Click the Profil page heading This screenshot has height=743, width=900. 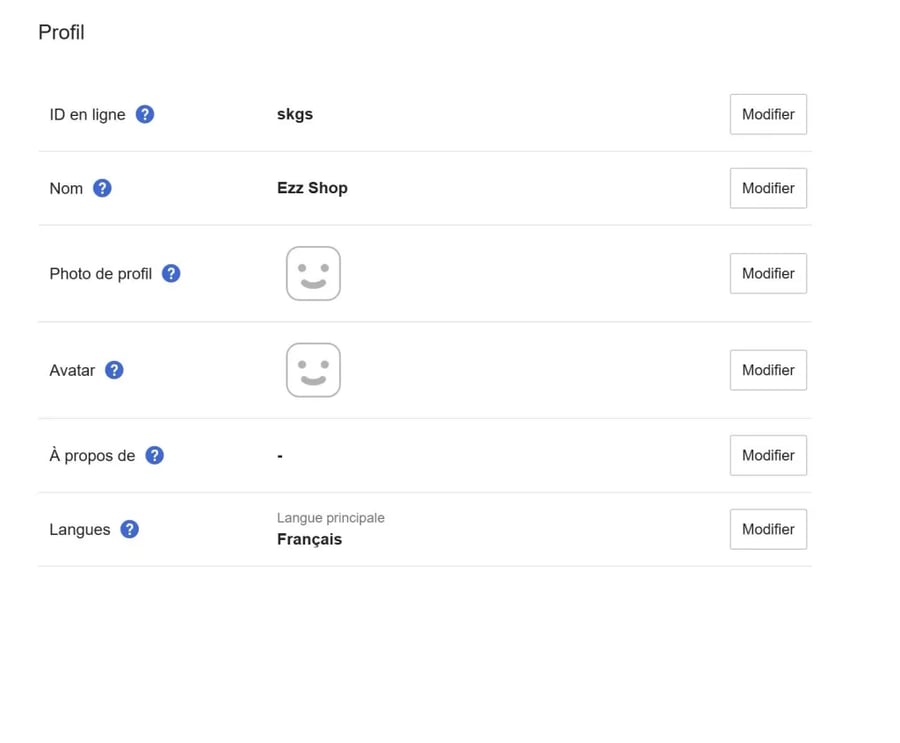click(61, 32)
